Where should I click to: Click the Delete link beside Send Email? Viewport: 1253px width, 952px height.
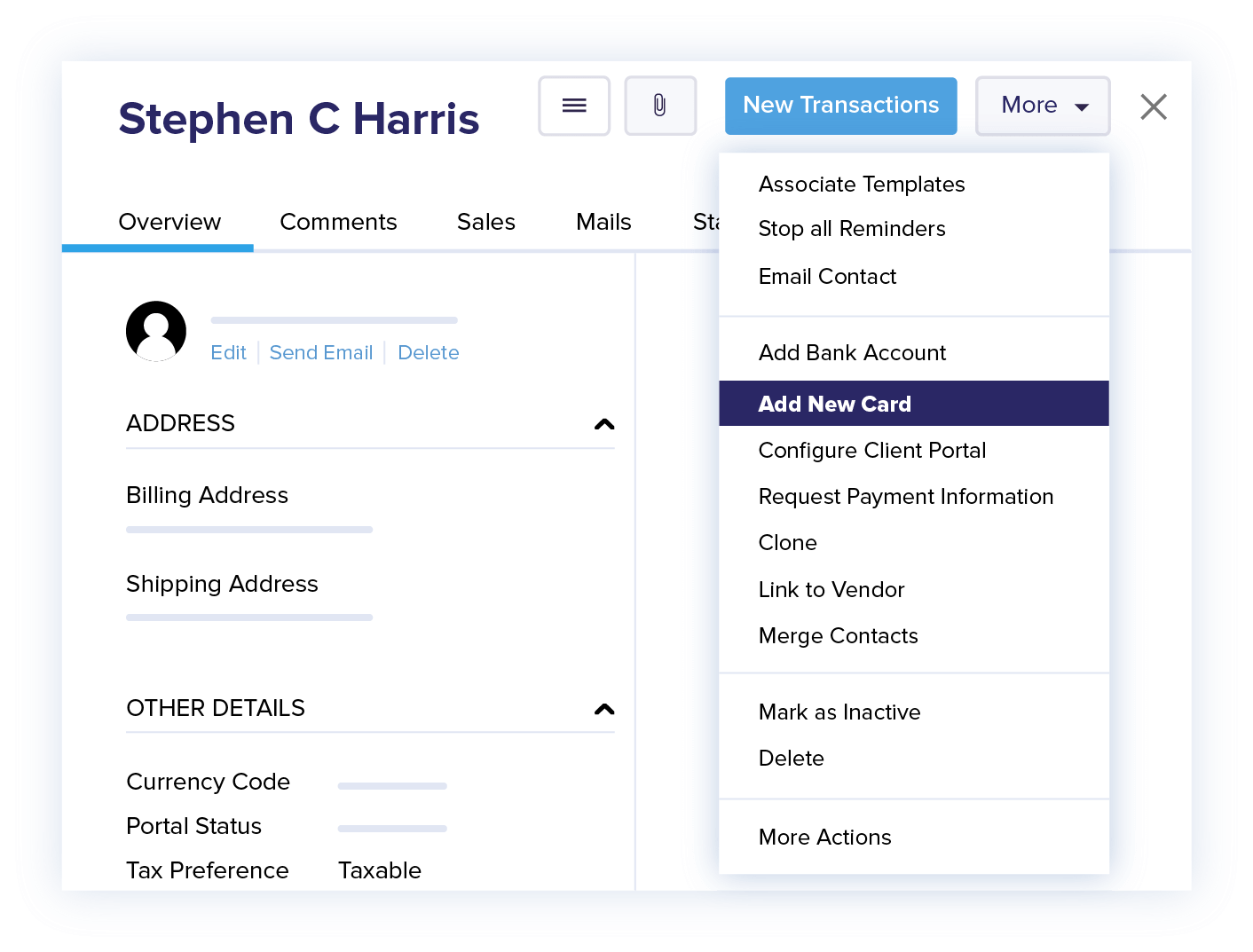tap(429, 352)
